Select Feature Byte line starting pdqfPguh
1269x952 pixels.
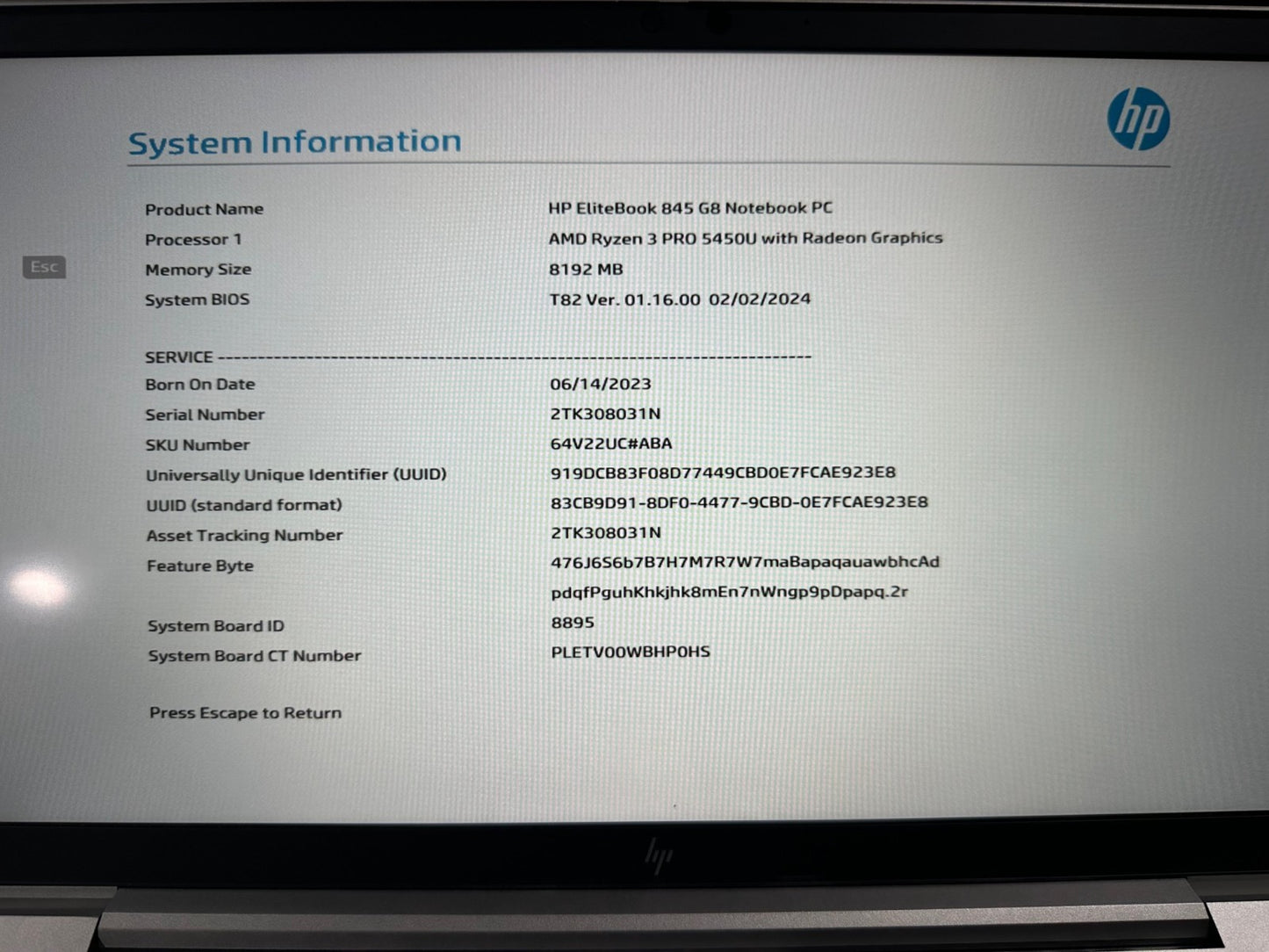[x=729, y=593]
